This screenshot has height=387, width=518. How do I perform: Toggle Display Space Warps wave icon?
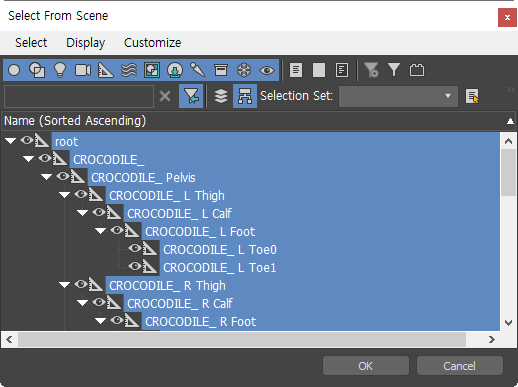click(x=129, y=70)
